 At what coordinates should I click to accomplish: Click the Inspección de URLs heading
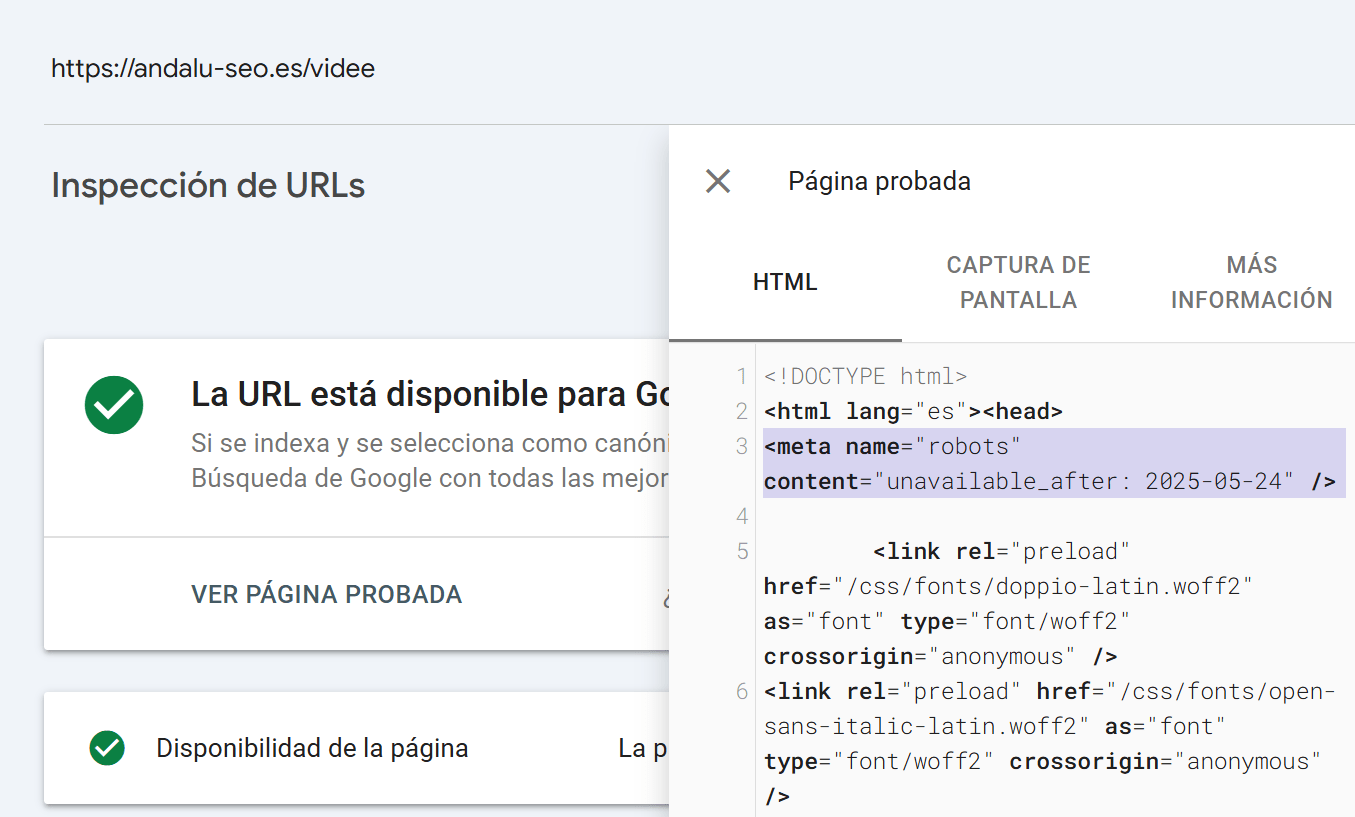(208, 185)
